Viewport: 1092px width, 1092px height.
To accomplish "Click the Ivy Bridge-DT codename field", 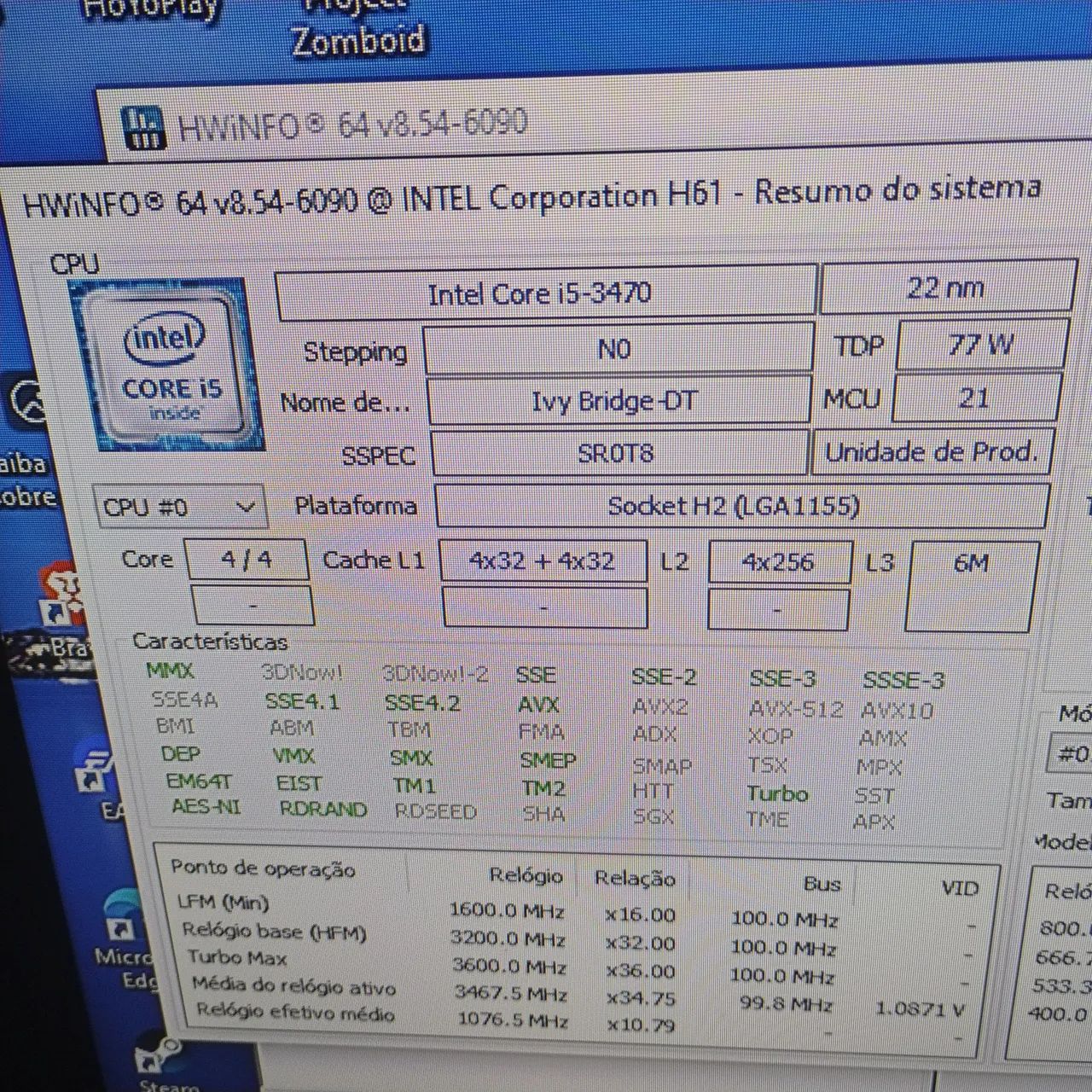I will click(x=618, y=400).
